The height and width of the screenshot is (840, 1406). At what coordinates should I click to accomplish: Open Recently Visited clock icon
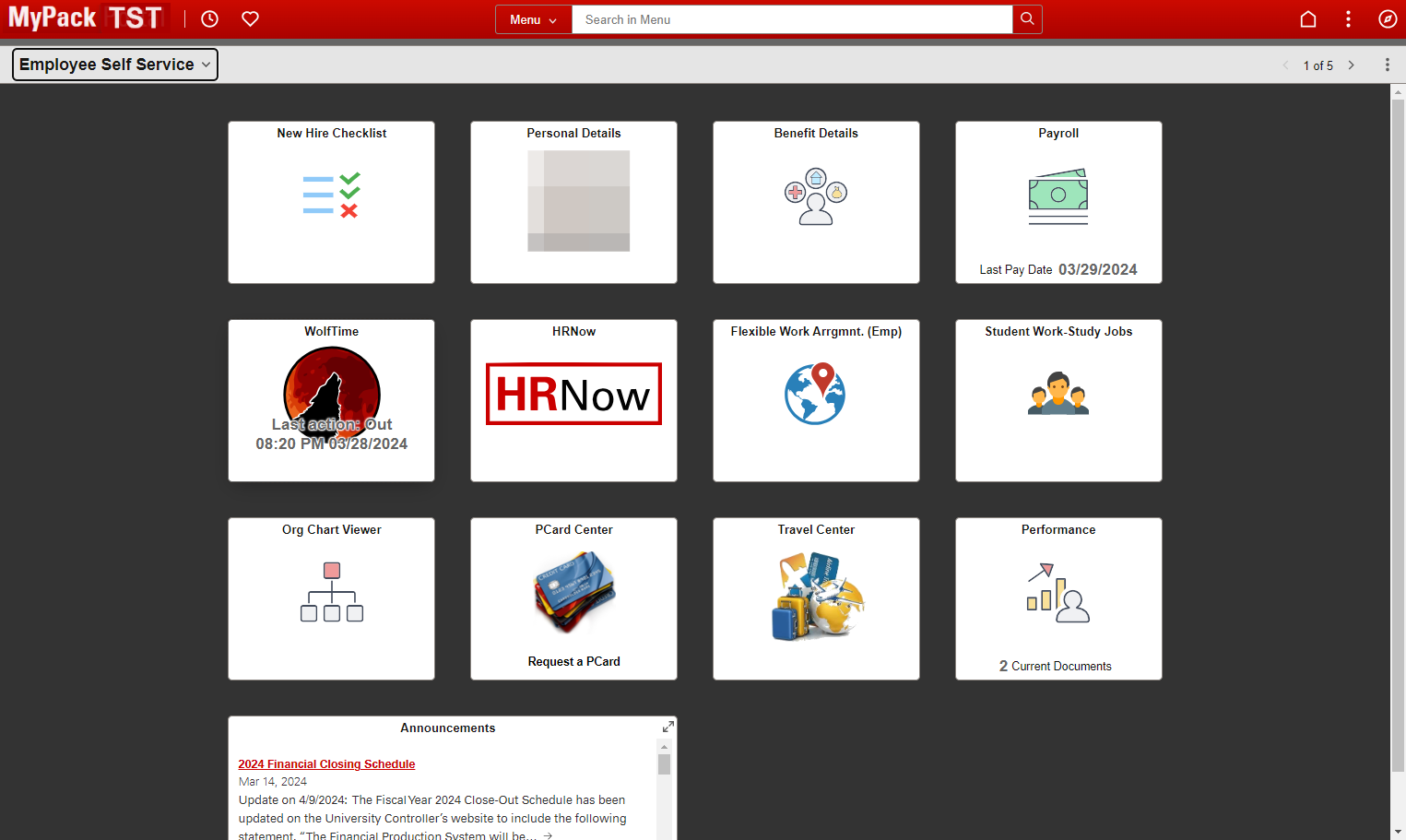(210, 18)
